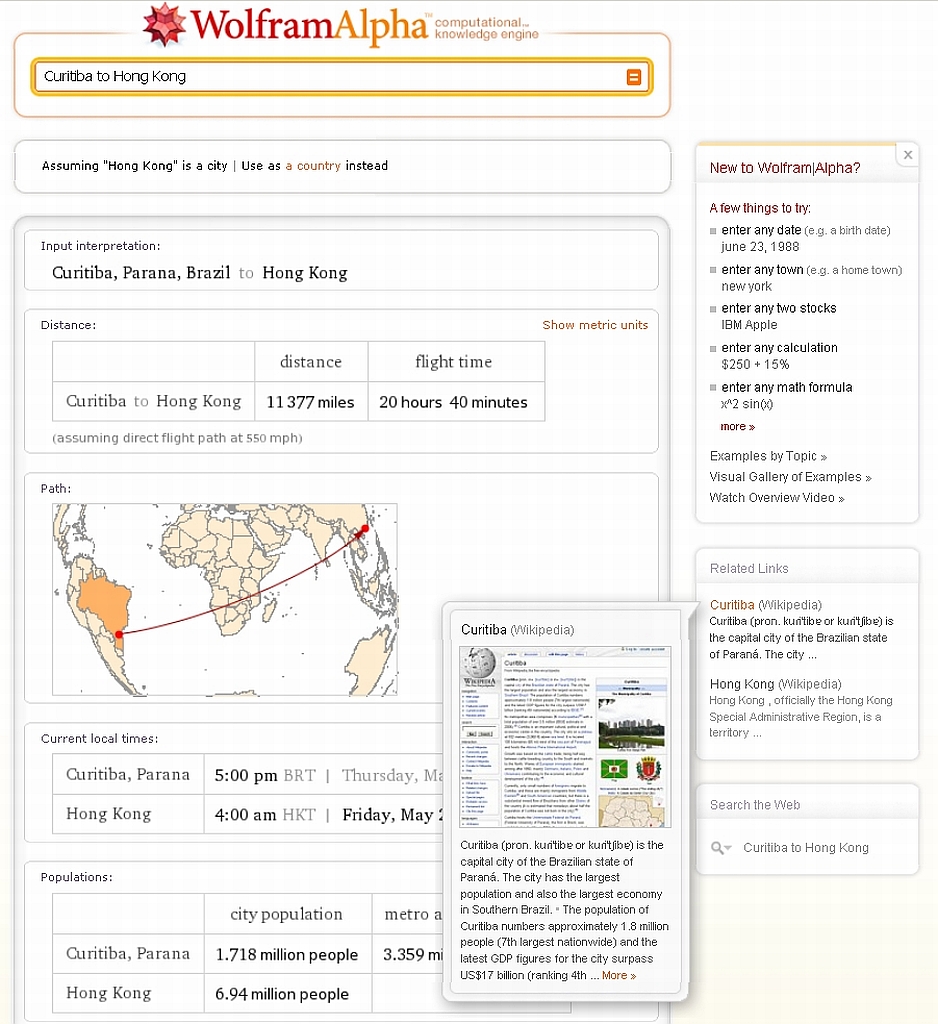The image size is (938, 1024).
Task: Open Hong Kong Wikipedia related link
Action: 741,684
